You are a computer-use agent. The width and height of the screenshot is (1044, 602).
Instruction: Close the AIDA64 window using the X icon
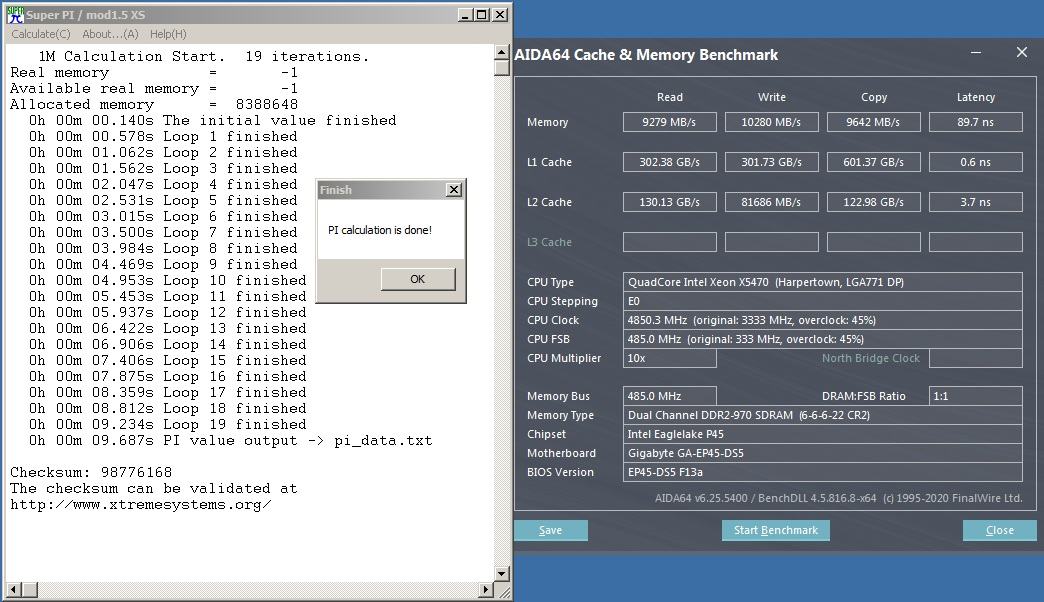coord(1022,52)
